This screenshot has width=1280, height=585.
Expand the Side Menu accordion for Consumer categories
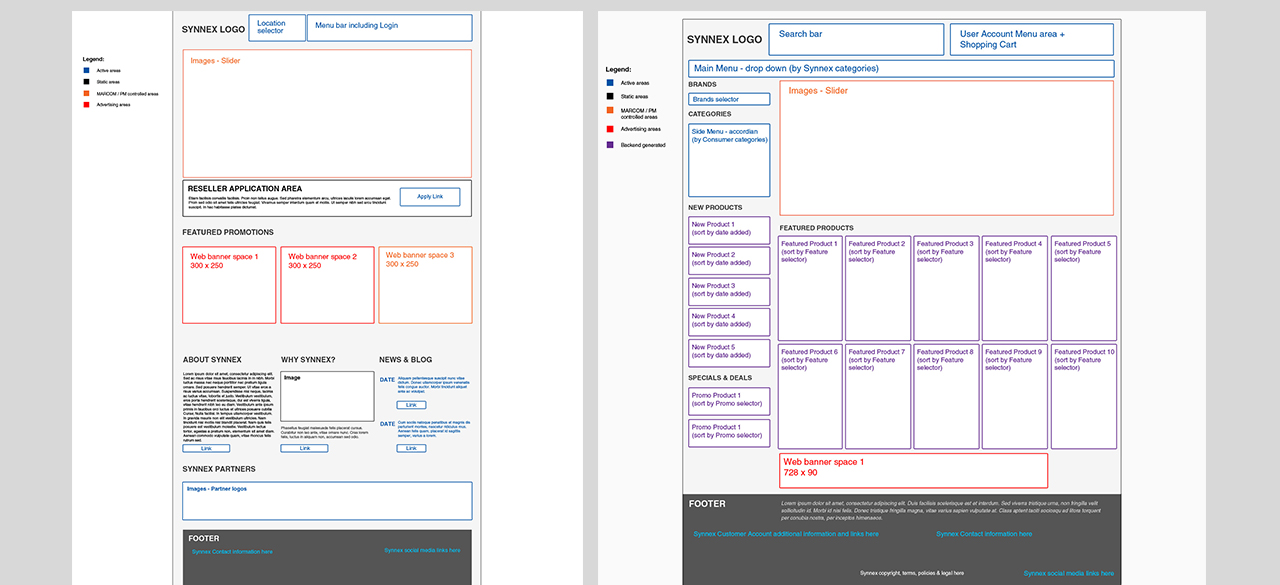point(729,160)
